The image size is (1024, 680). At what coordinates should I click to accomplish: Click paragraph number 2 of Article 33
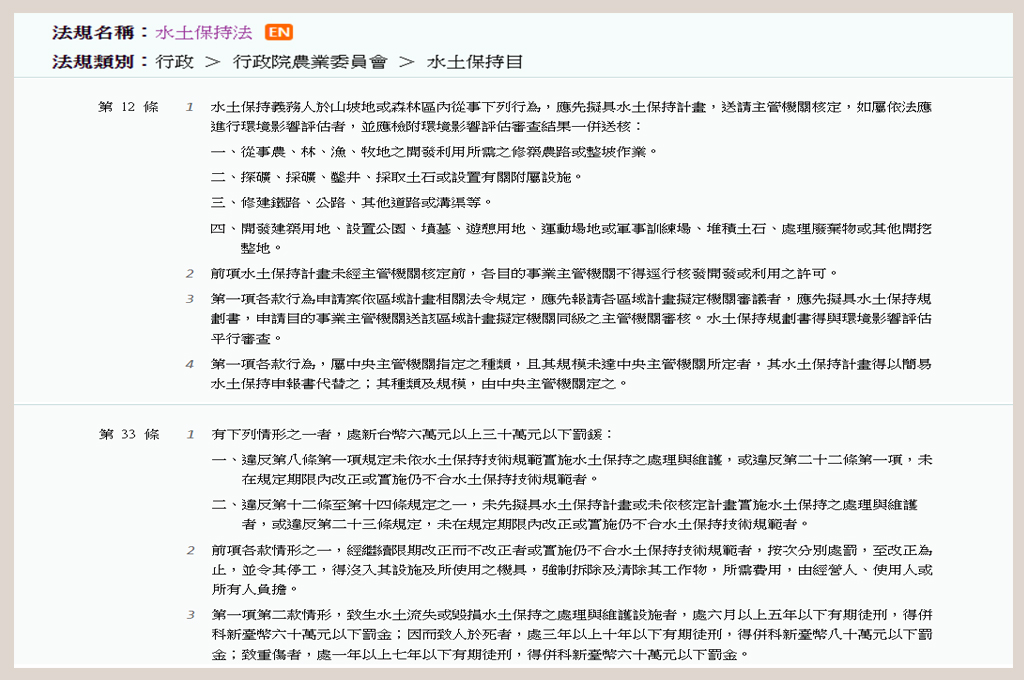190,549
